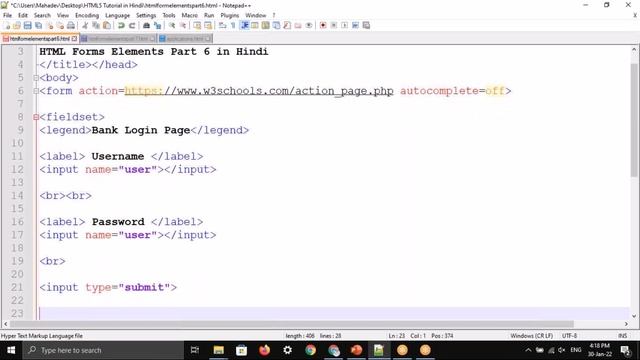This screenshot has height=360, width=640.
Task: Collapse the fieldset fold marker
Action: pyautogui.click(x=36, y=117)
